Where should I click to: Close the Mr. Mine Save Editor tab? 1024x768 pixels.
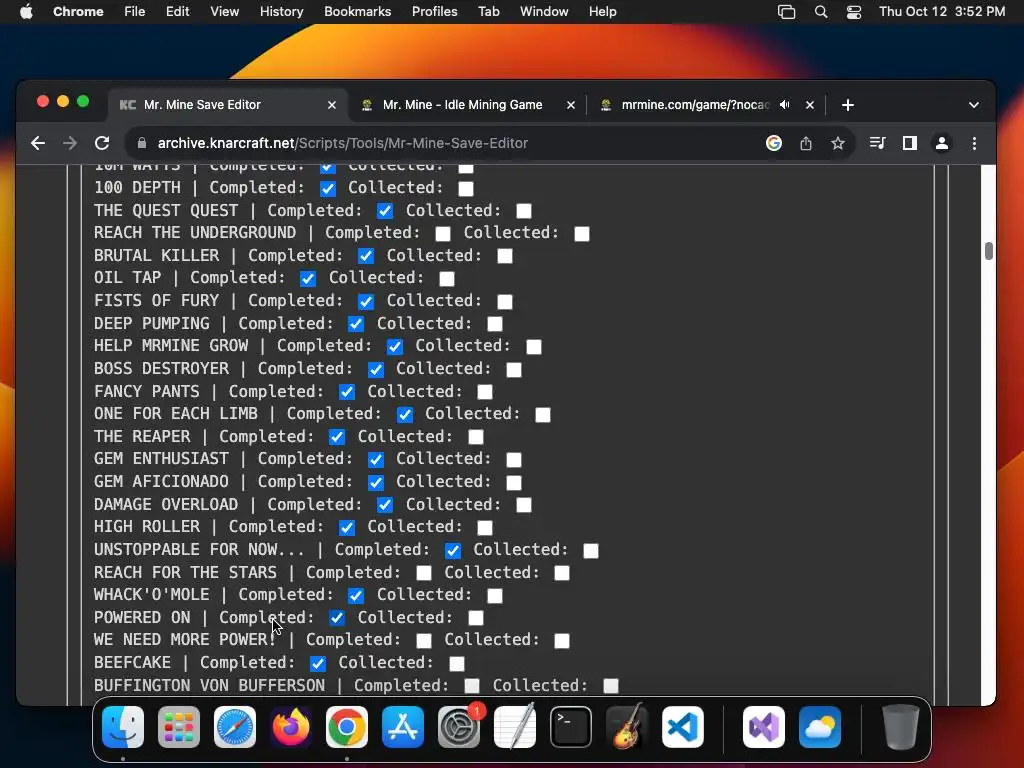(x=332, y=105)
